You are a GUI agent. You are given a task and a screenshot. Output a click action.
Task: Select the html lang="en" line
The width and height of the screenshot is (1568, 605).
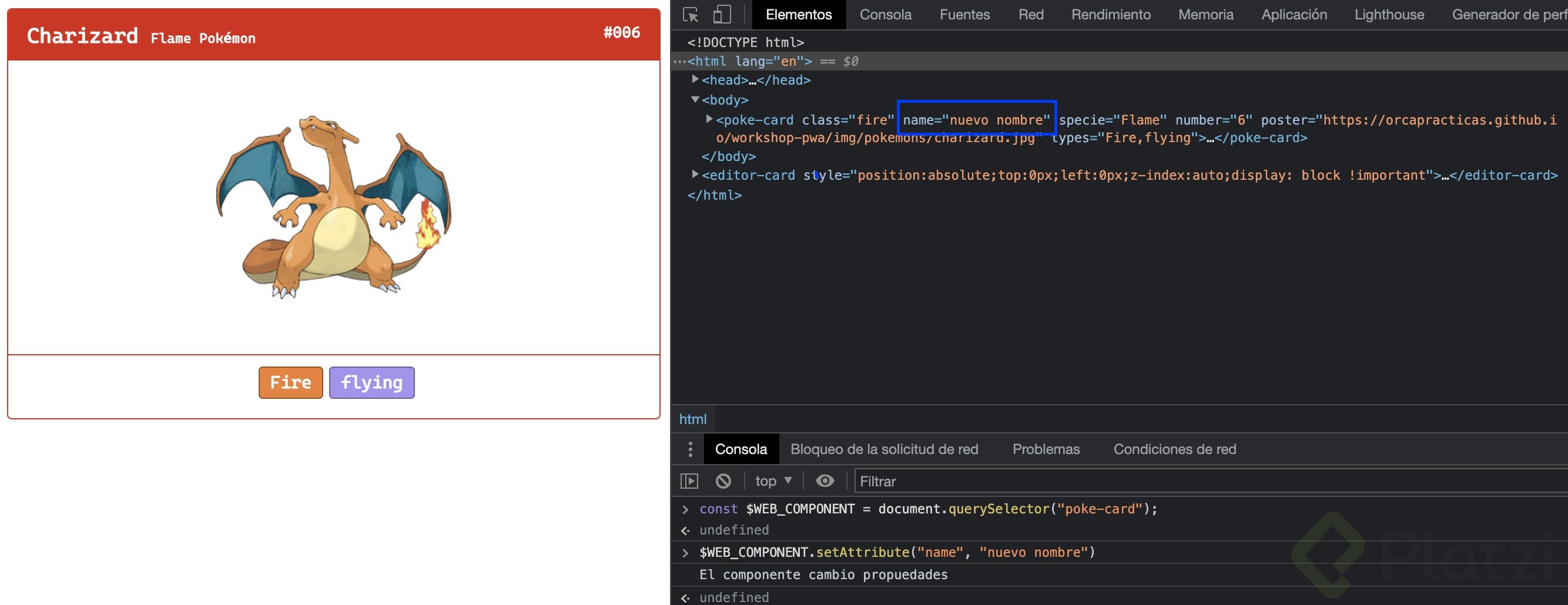pos(1119,62)
